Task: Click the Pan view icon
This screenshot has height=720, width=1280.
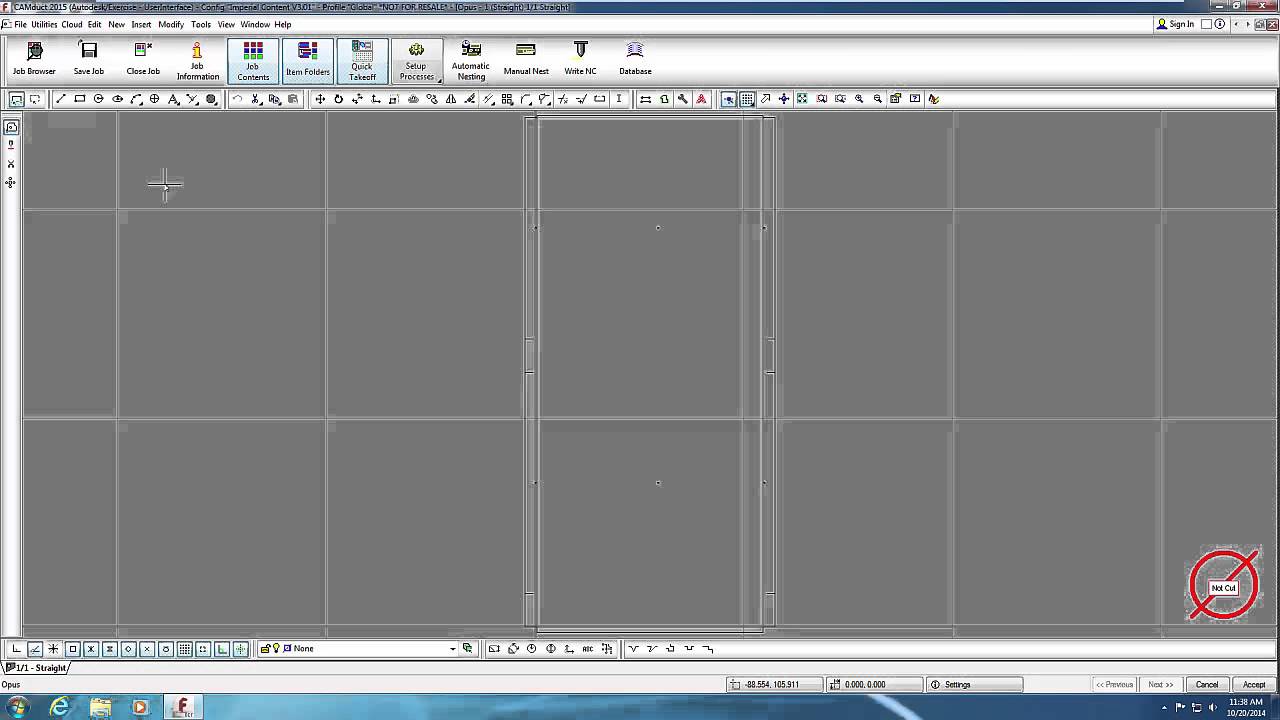Action: pyautogui.click(x=784, y=99)
